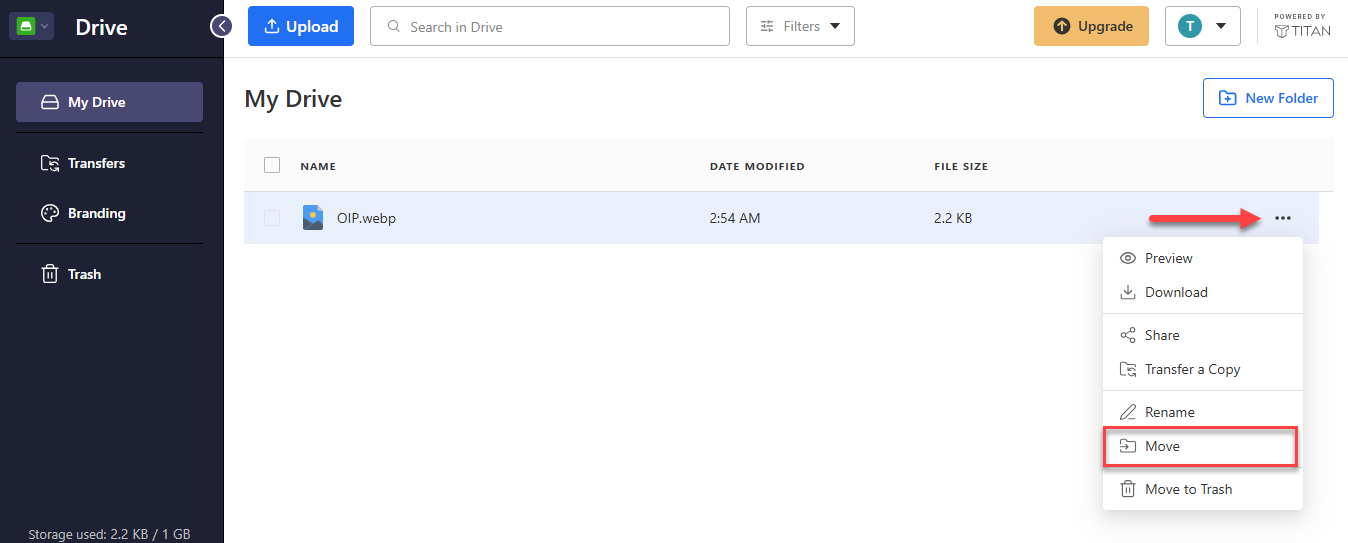
Task: Click the New Folder button
Action: click(x=1268, y=98)
